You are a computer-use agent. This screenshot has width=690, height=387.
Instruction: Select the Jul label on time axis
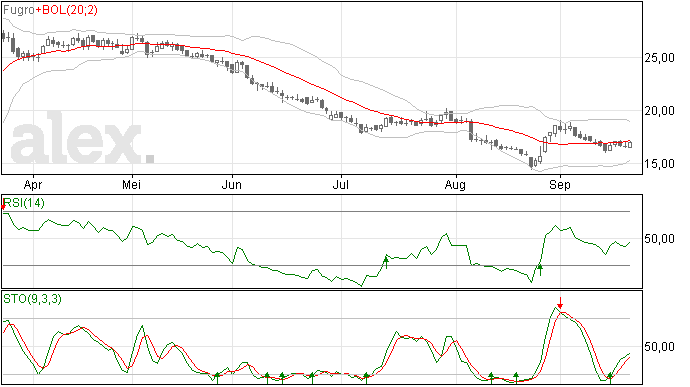(x=341, y=184)
